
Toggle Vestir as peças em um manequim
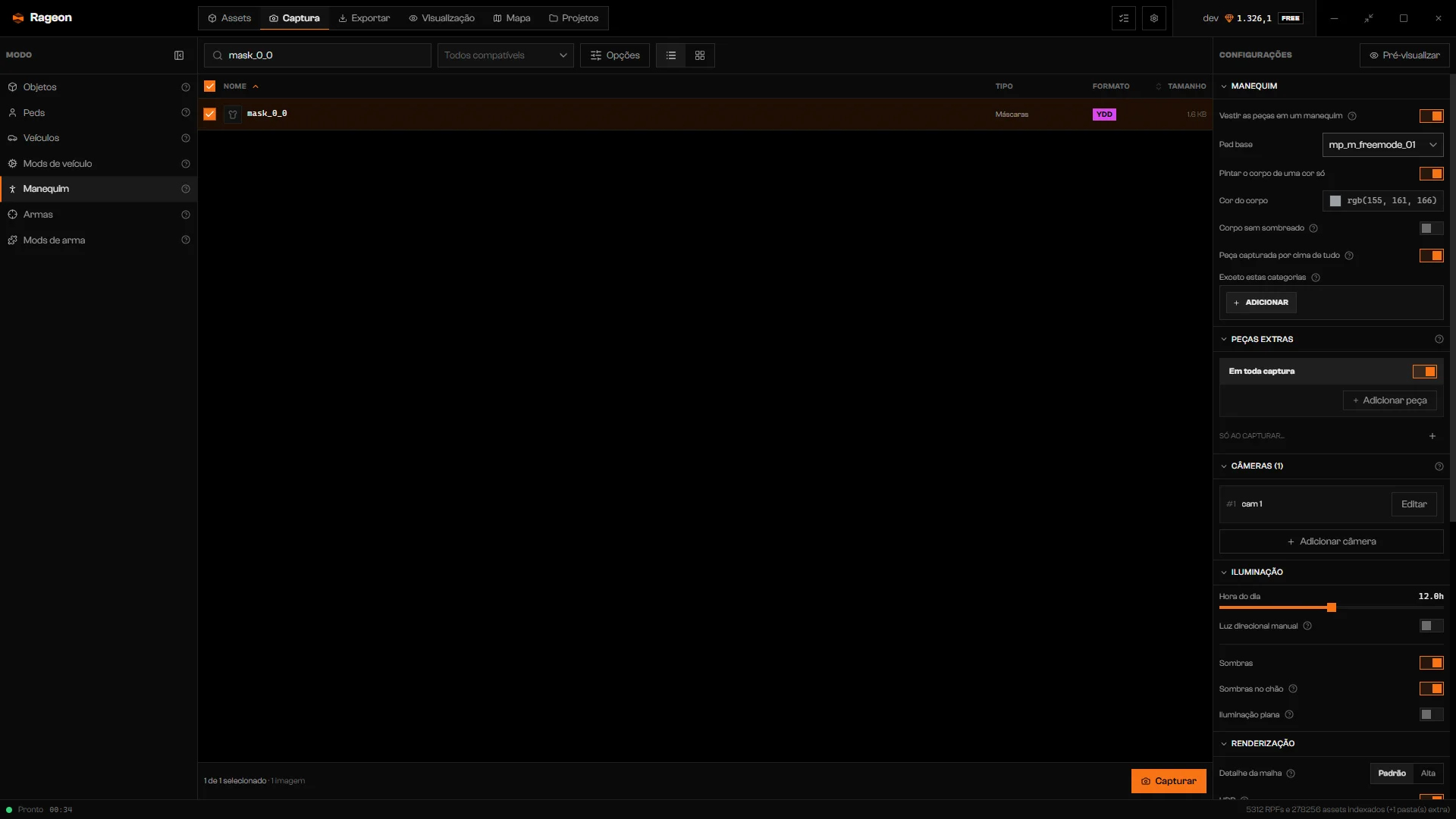tap(1432, 116)
